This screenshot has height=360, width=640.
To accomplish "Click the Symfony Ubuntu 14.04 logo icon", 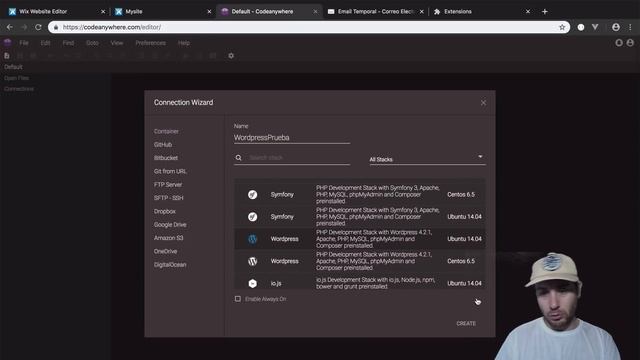I will pyautogui.click(x=253, y=217).
